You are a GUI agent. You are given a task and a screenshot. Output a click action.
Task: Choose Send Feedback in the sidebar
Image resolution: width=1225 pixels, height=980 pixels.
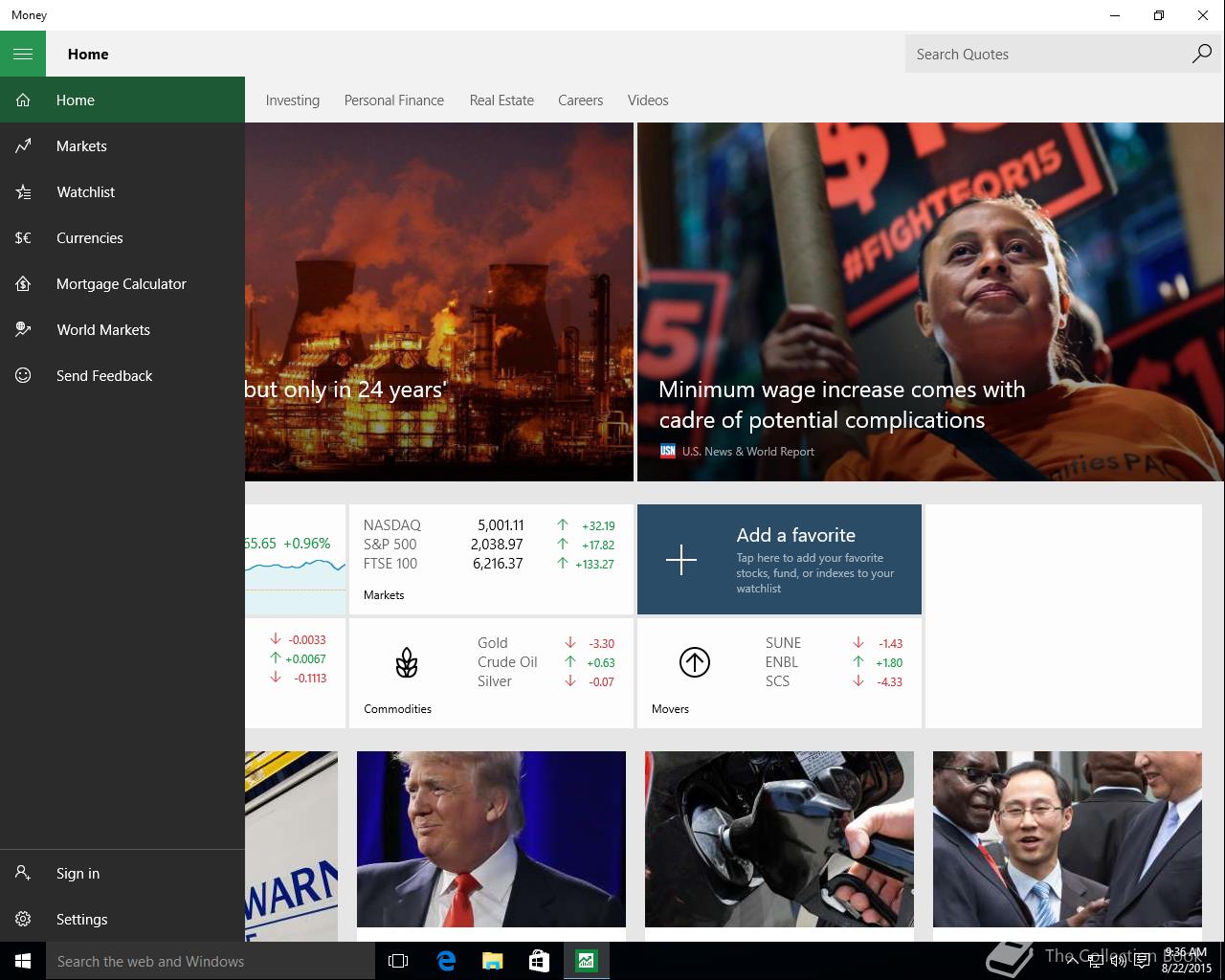click(122, 375)
